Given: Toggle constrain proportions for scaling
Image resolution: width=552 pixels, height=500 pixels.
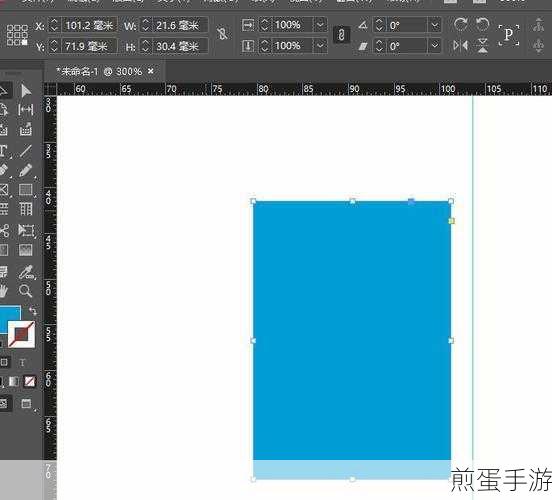Looking at the screenshot, I should click(x=341, y=35).
